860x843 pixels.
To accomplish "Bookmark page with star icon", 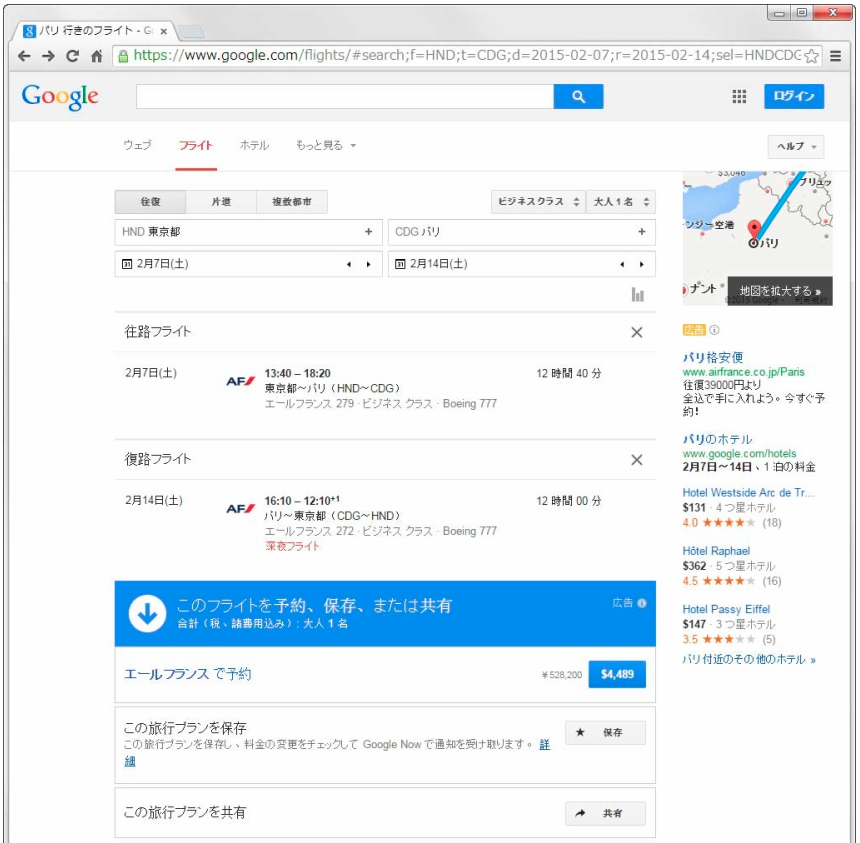I will 811,56.
